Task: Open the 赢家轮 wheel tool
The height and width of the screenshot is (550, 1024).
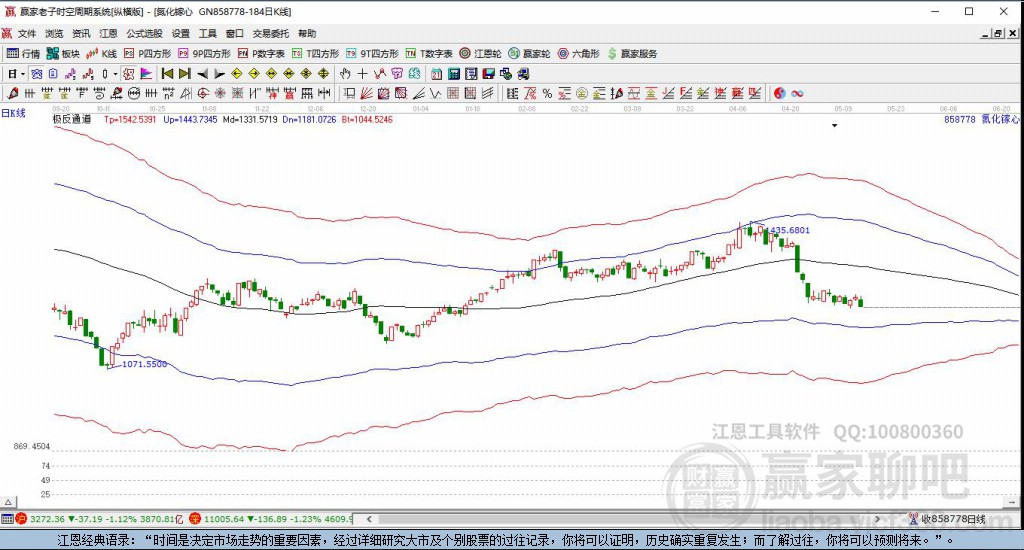Action: (x=530, y=54)
